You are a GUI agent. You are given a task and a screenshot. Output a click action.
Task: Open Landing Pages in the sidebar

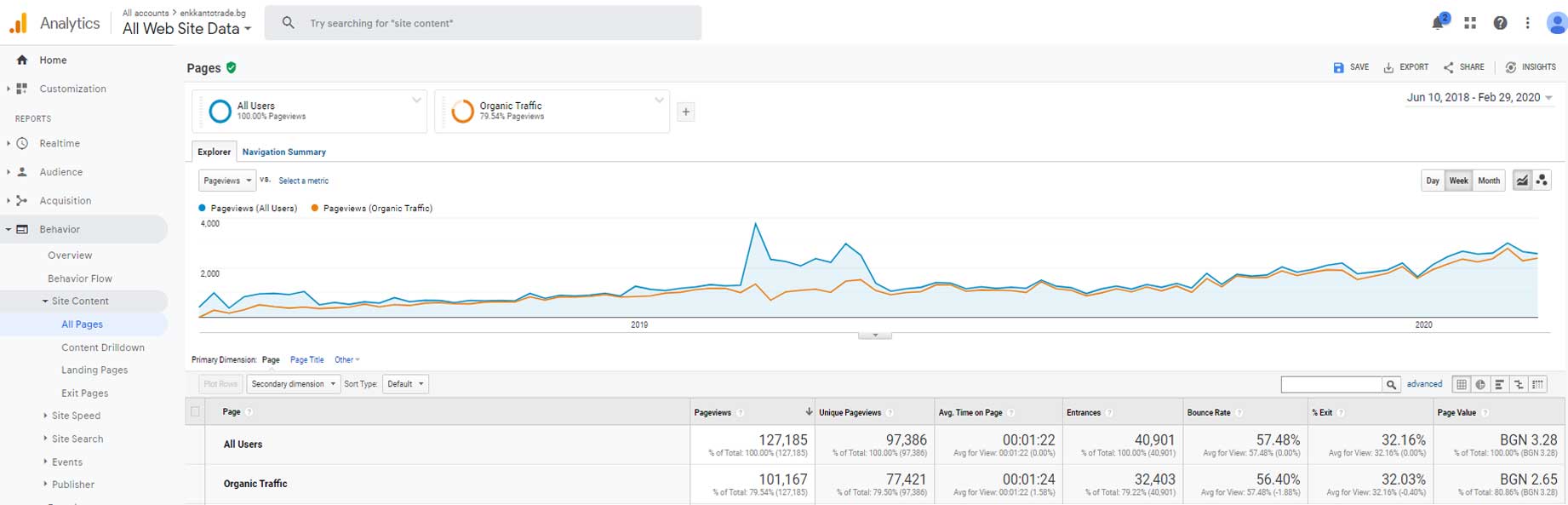94,370
